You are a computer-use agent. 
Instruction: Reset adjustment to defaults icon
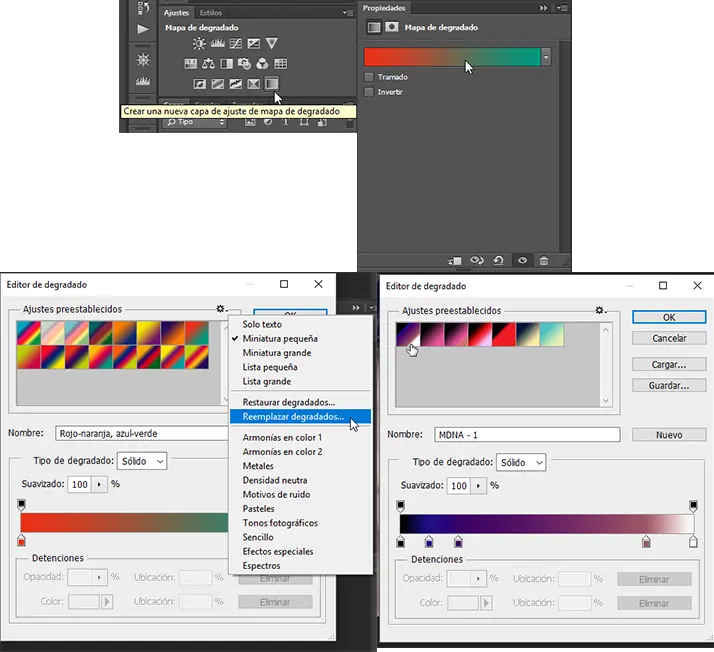pos(499,260)
